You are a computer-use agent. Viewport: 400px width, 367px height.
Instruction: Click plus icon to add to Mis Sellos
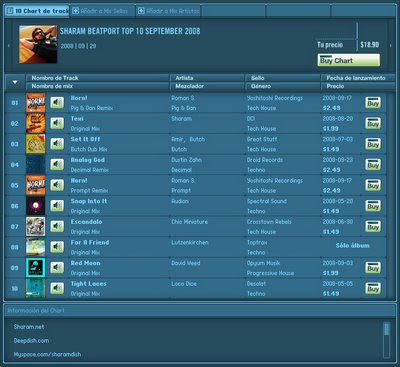(x=76, y=11)
